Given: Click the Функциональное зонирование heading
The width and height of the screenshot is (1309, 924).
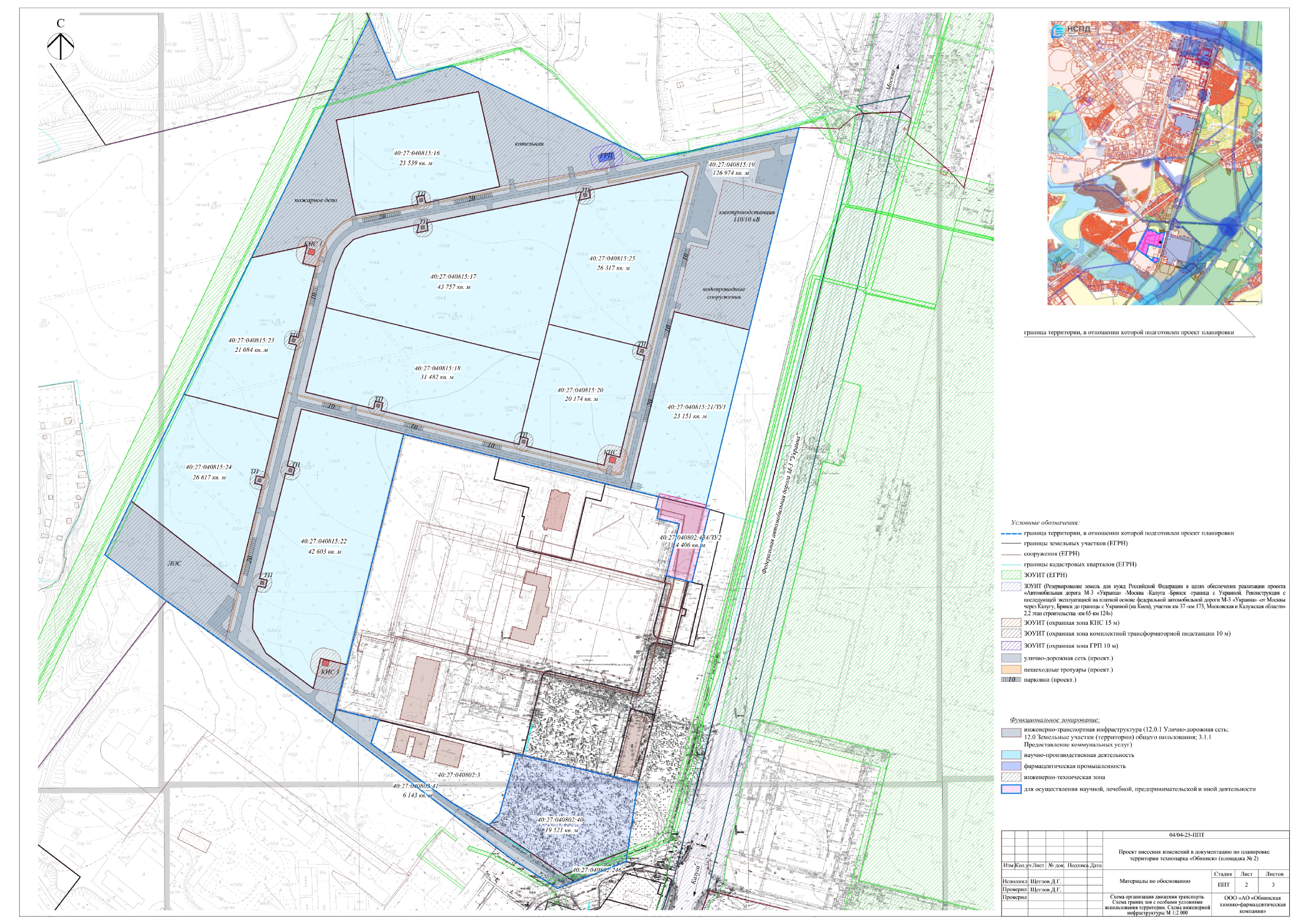Looking at the screenshot, I should pyautogui.click(x=1054, y=720).
